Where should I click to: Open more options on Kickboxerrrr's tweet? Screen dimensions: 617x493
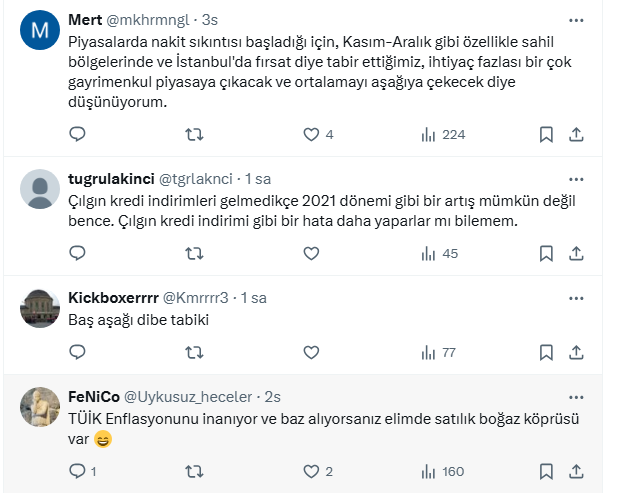click(576, 297)
